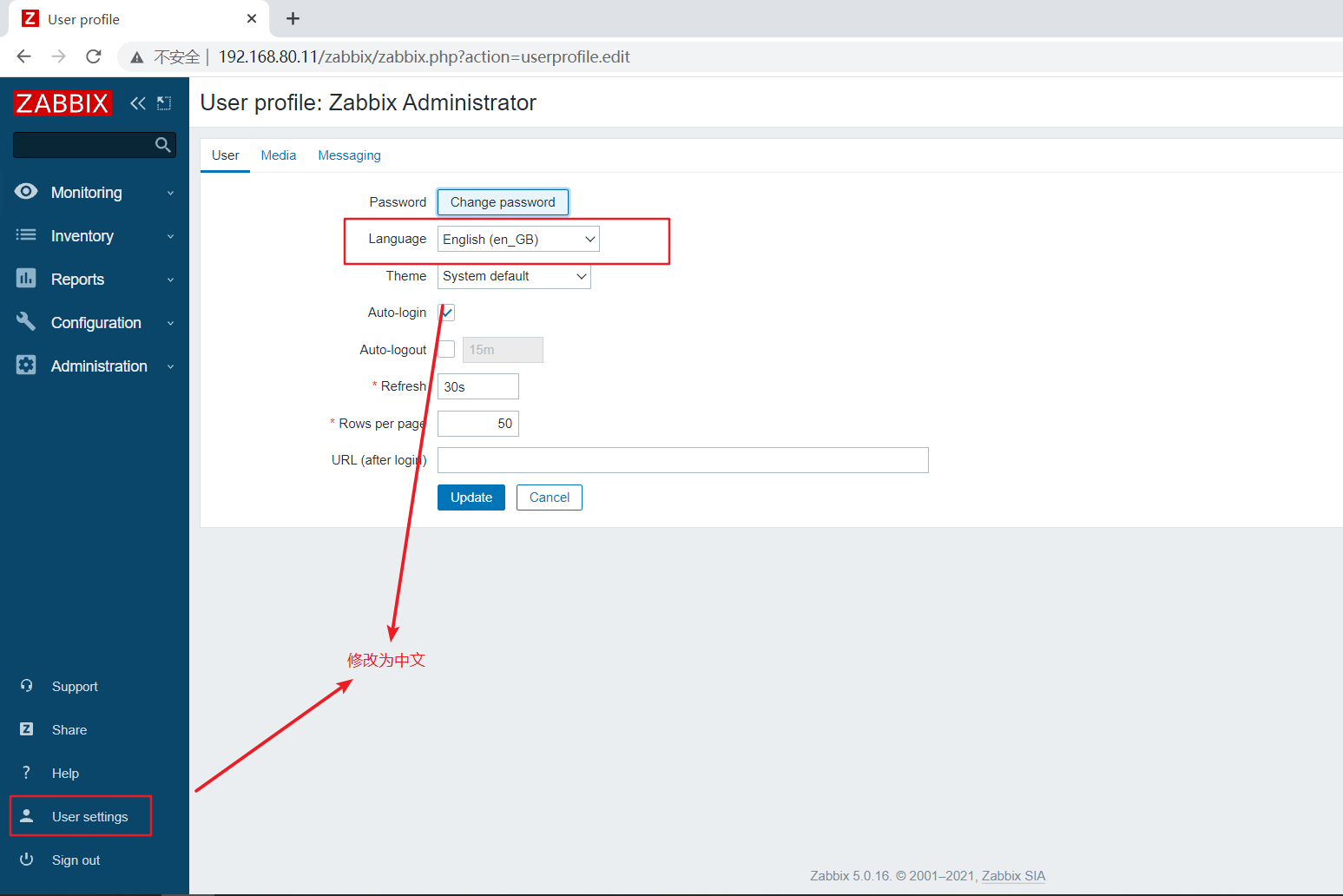
Task: Open the Help link
Action: [x=65, y=774]
